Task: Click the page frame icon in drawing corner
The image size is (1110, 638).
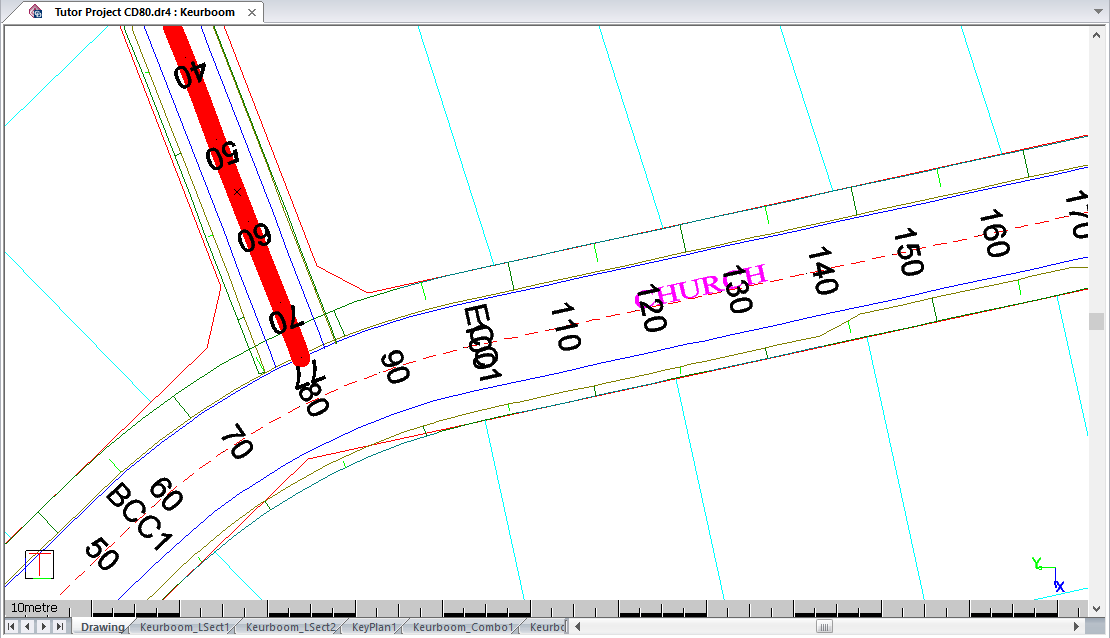Action: (39, 565)
